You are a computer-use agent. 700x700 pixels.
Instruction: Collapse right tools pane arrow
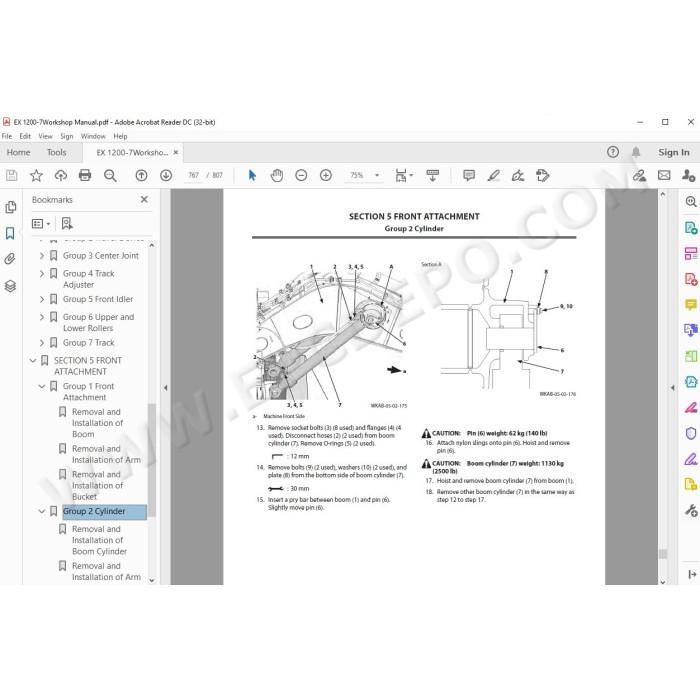click(x=673, y=388)
